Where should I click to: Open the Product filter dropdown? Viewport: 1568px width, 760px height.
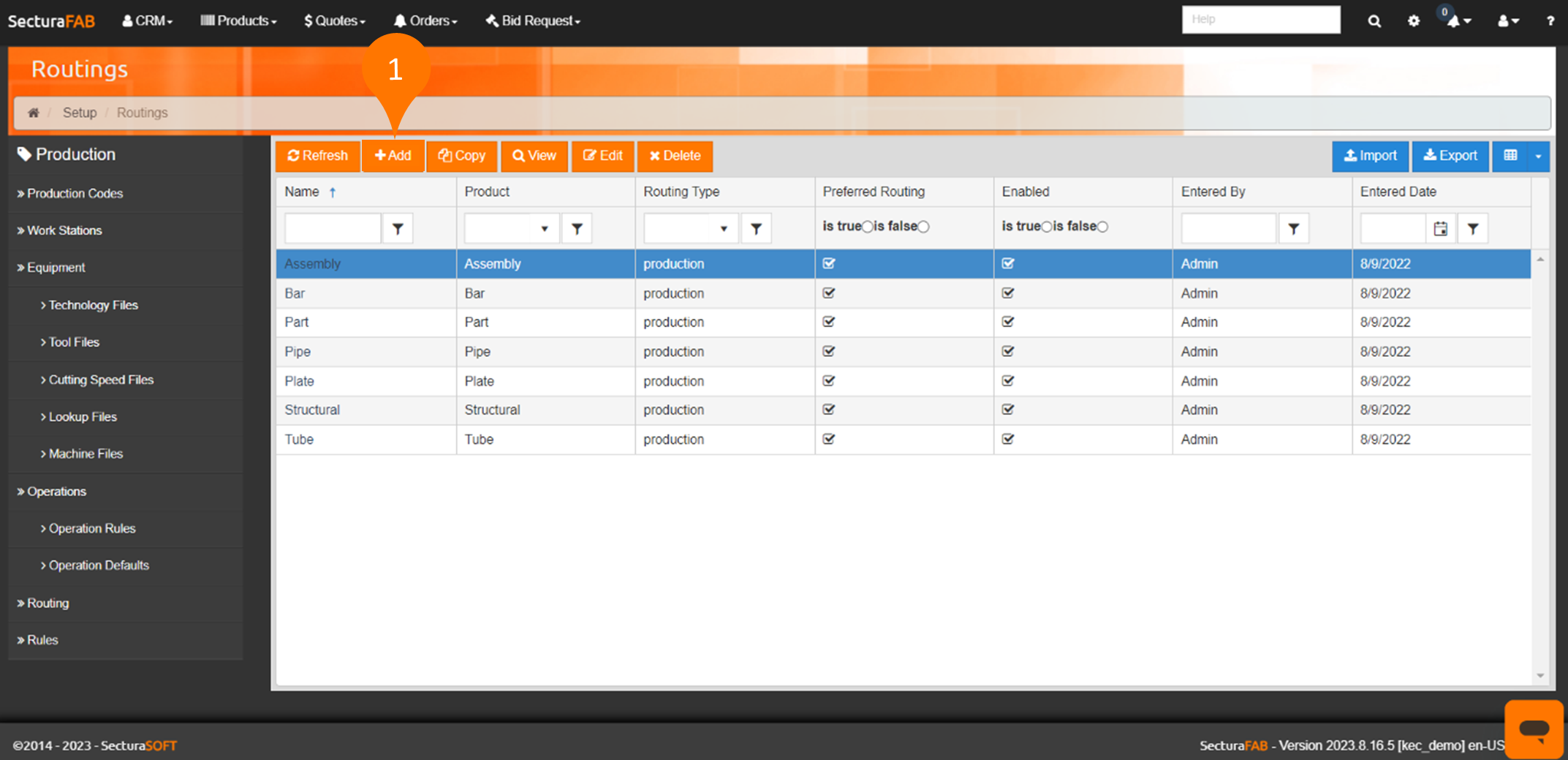pyautogui.click(x=544, y=229)
